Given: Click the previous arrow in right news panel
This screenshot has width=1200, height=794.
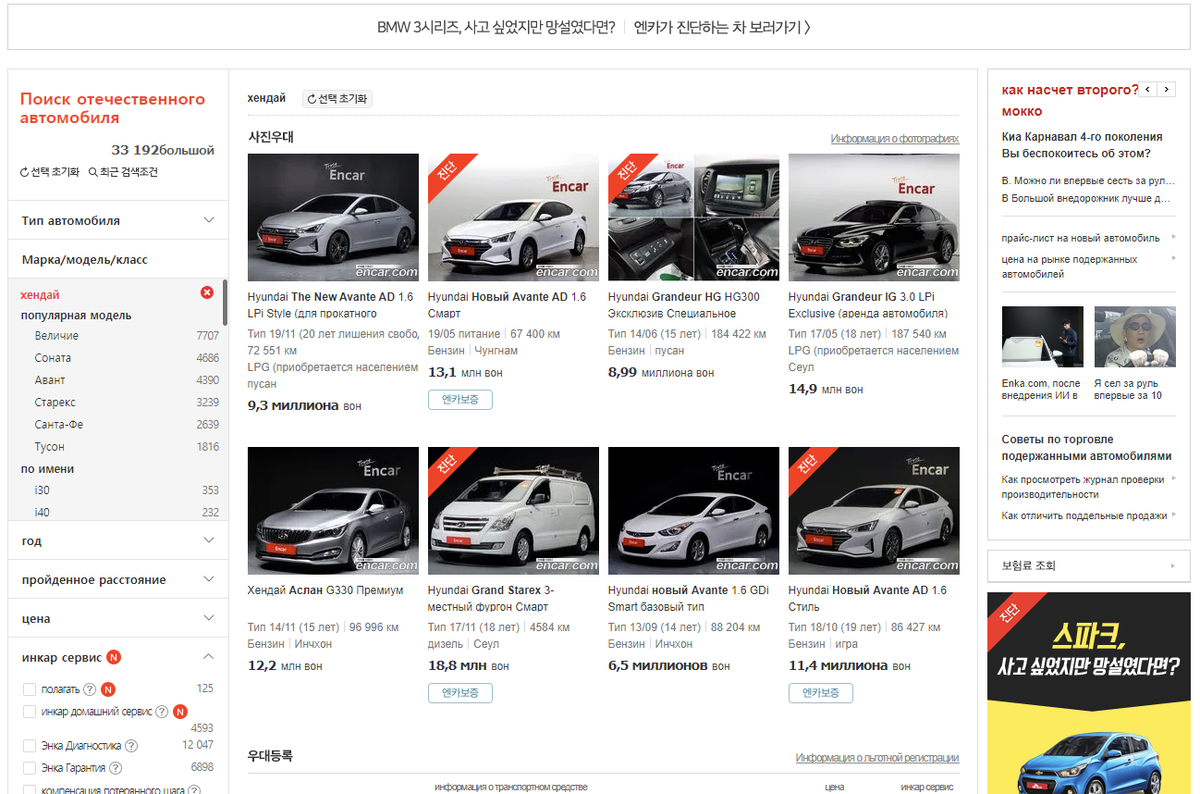Looking at the screenshot, I should coord(1149,90).
